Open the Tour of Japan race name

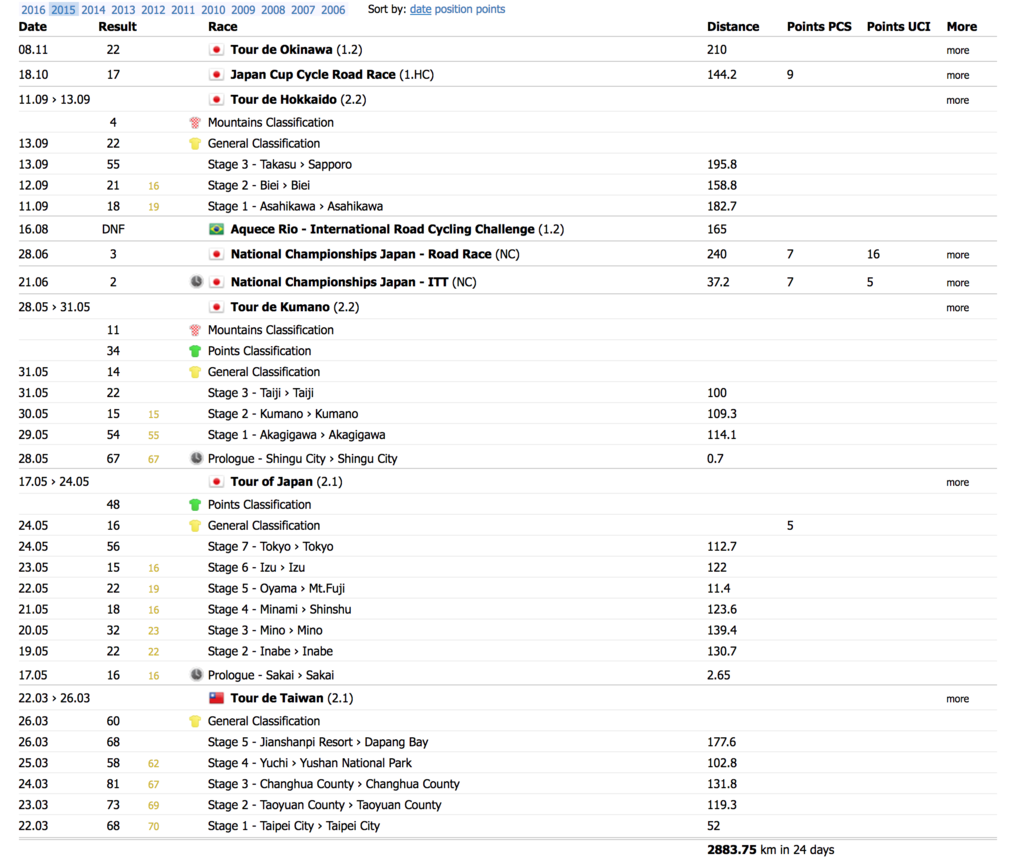pyautogui.click(x=272, y=482)
